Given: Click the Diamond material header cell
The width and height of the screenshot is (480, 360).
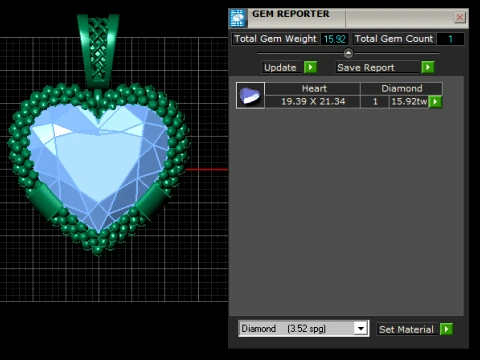Looking at the screenshot, I should click(402, 89).
